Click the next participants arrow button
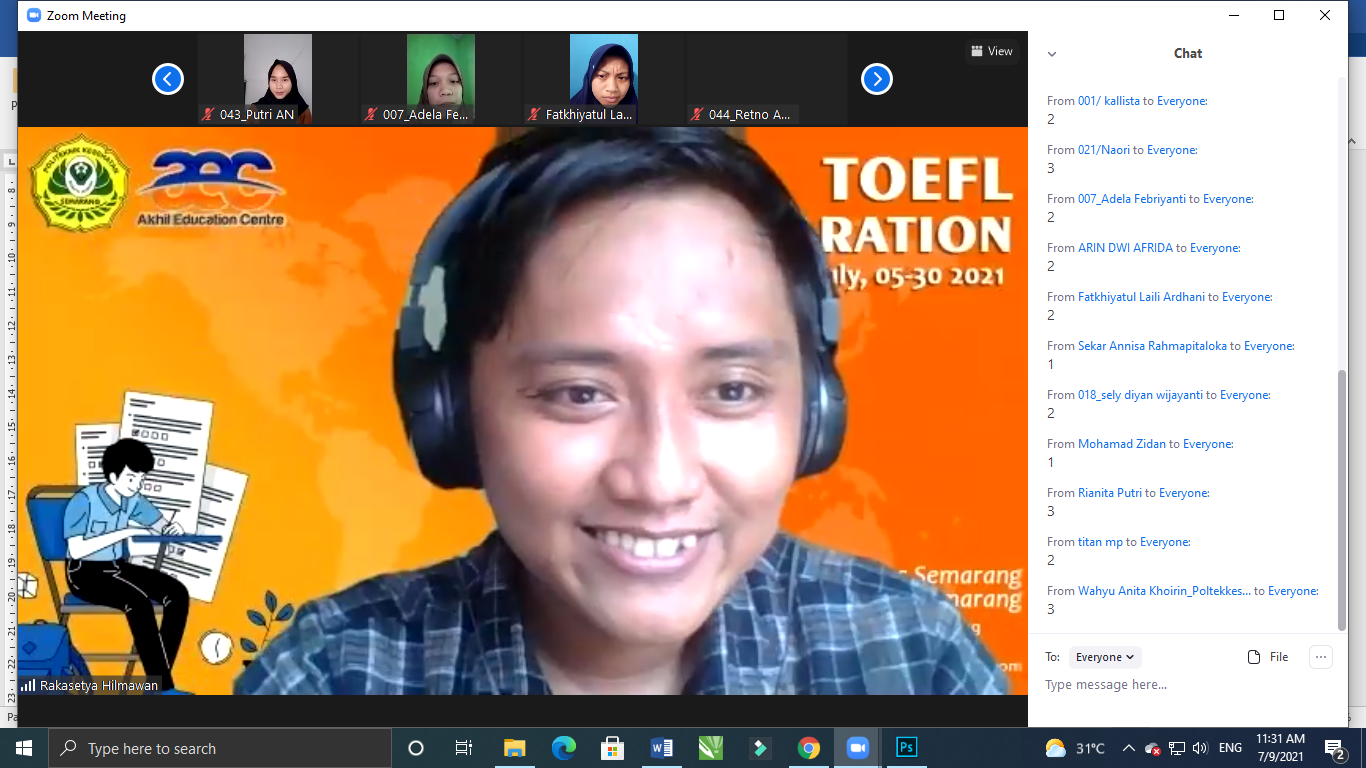 click(x=876, y=78)
